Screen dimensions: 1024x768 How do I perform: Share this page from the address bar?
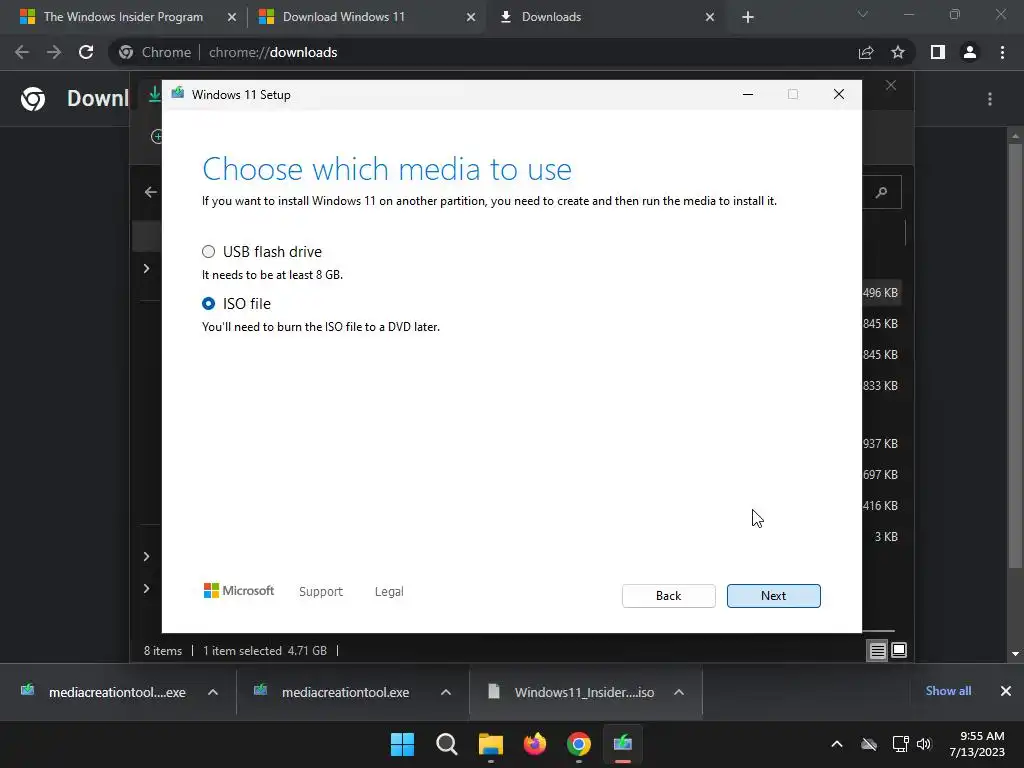[x=866, y=52]
